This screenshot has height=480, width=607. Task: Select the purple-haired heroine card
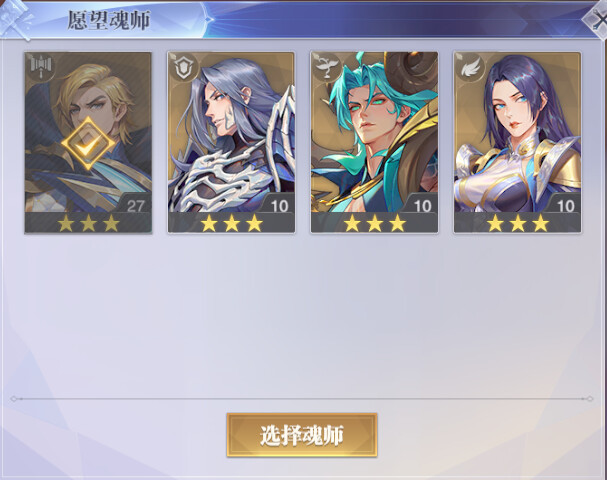tap(518, 142)
